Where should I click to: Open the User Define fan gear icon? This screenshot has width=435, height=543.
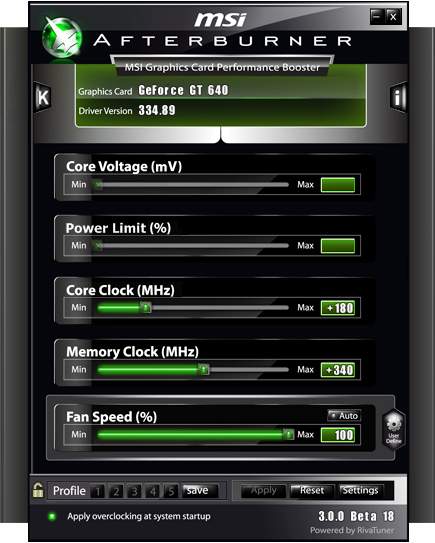tap(394, 429)
